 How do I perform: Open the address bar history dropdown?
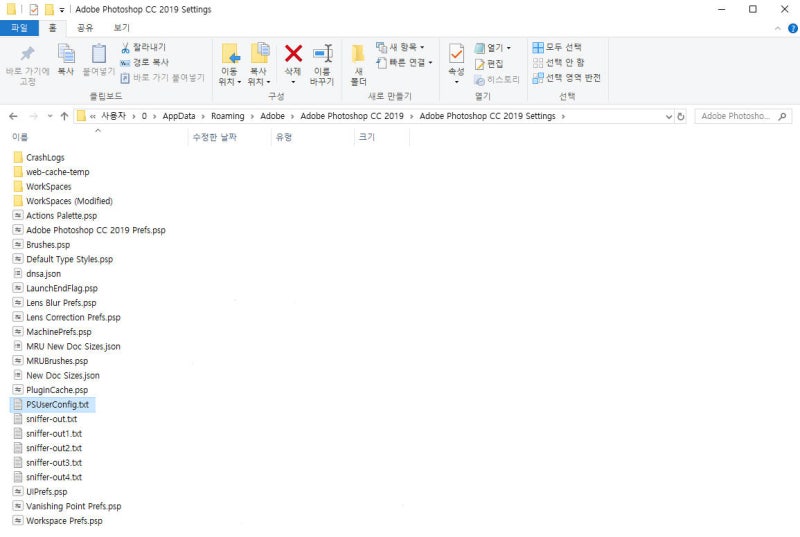[x=668, y=116]
